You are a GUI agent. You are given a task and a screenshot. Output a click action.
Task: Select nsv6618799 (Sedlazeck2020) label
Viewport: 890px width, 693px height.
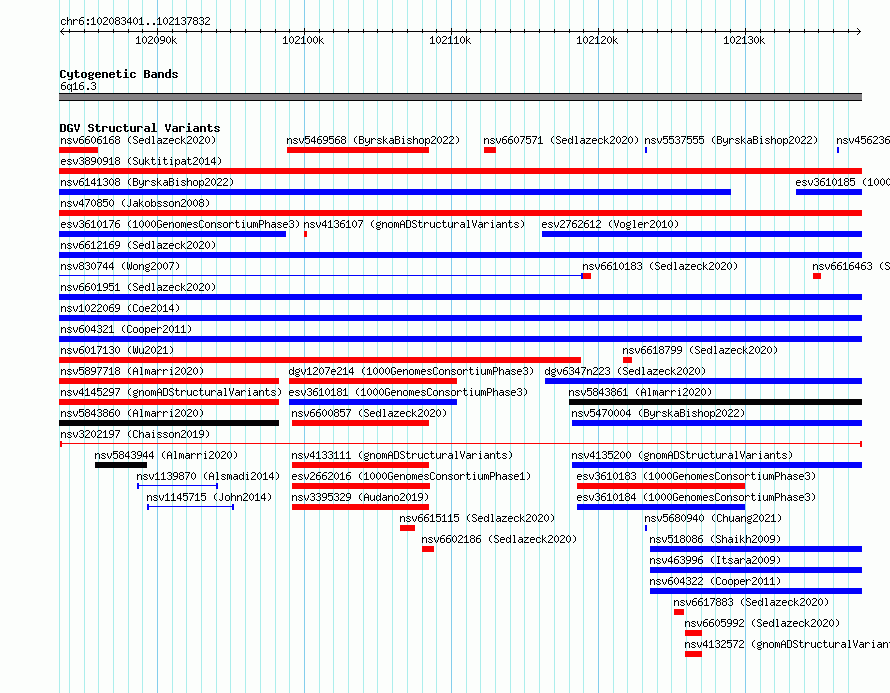tap(700, 350)
